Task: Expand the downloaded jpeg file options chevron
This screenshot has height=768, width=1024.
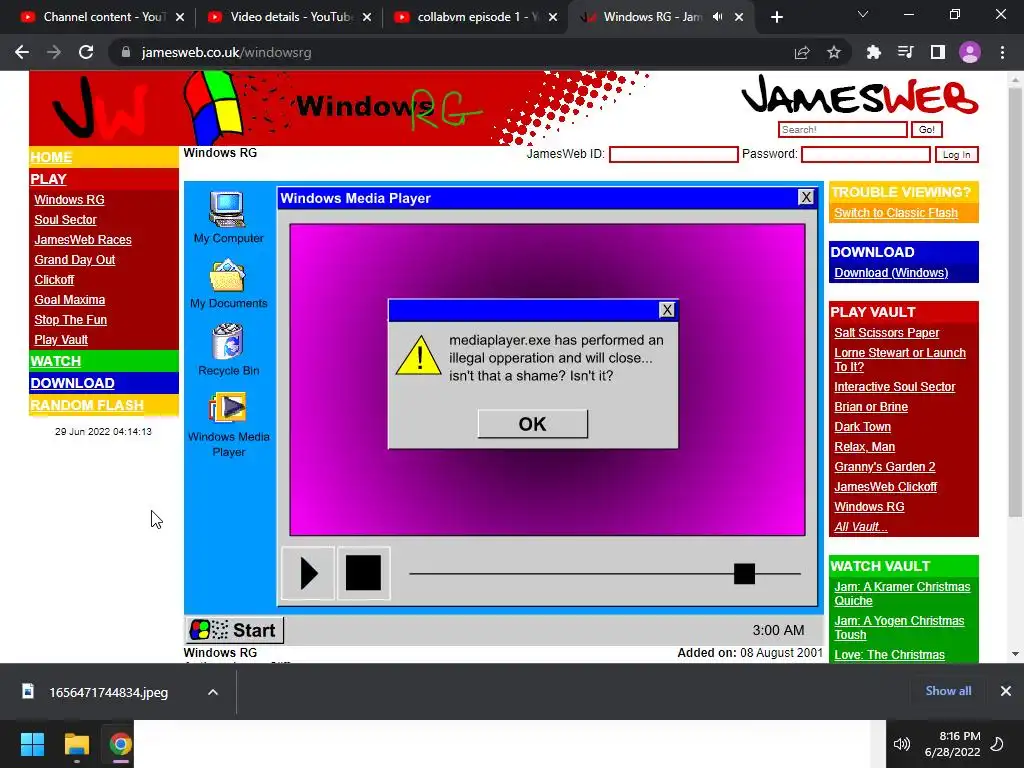Action: [x=213, y=692]
